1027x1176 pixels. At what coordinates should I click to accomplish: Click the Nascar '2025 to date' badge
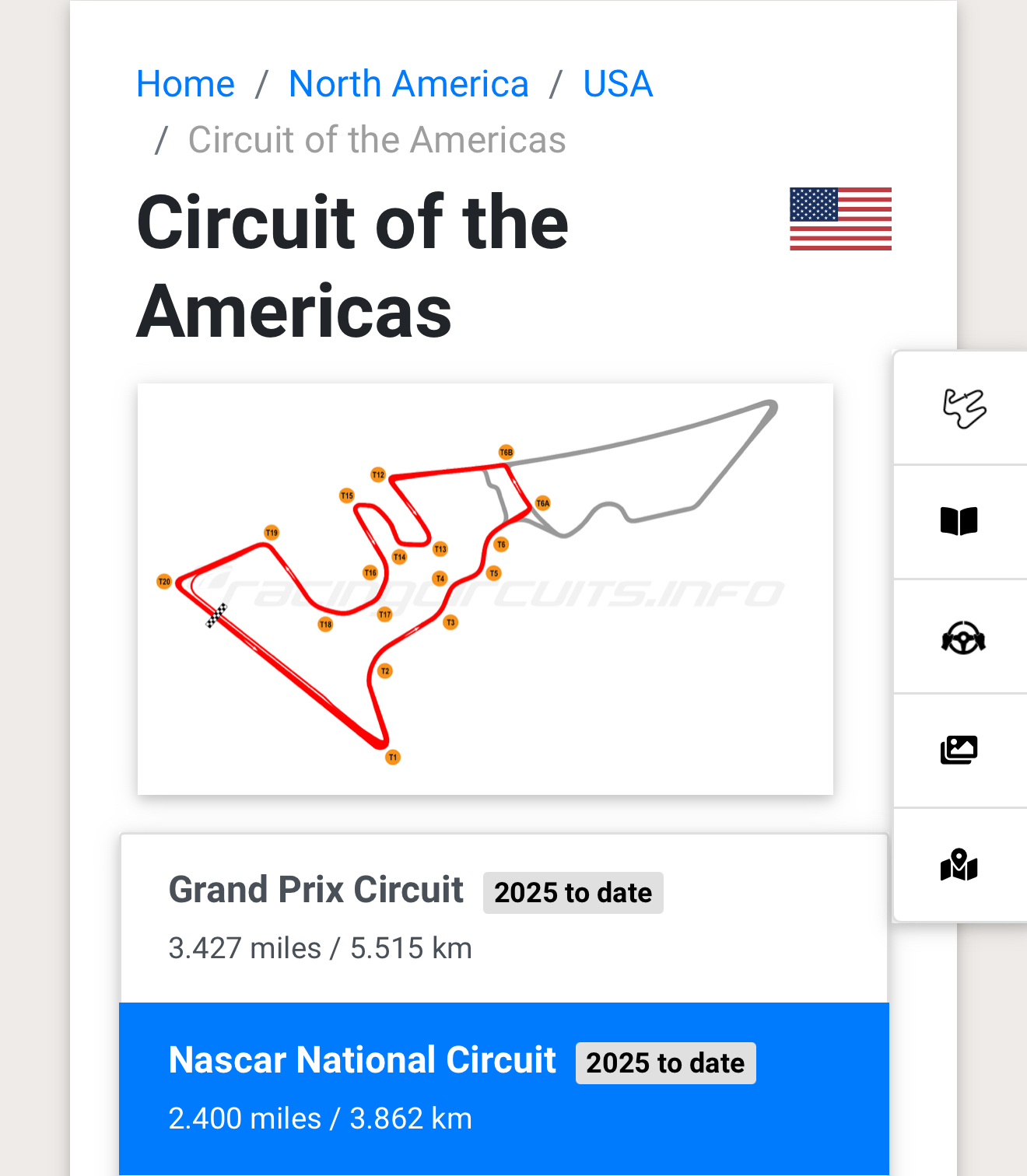[x=665, y=1063]
